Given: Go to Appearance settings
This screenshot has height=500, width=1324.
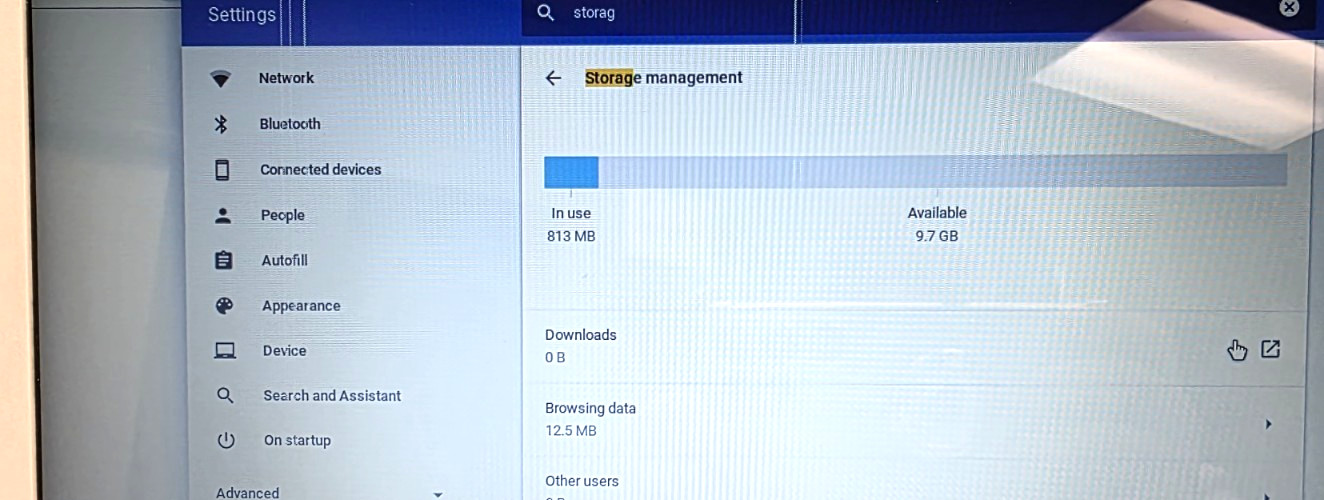Looking at the screenshot, I should [x=301, y=306].
